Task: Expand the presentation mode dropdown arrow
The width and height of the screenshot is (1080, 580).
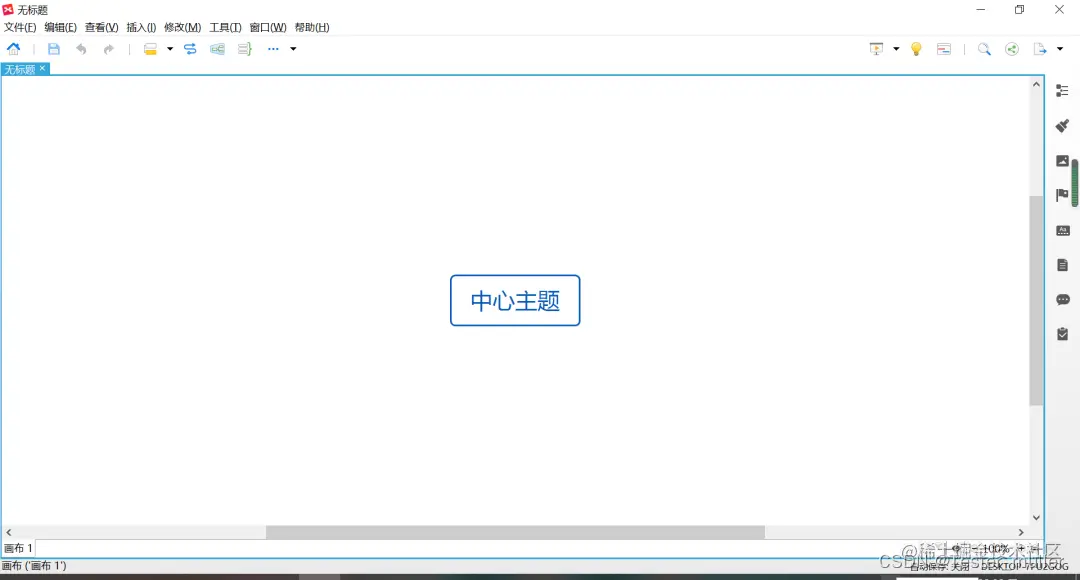Action: [897, 49]
